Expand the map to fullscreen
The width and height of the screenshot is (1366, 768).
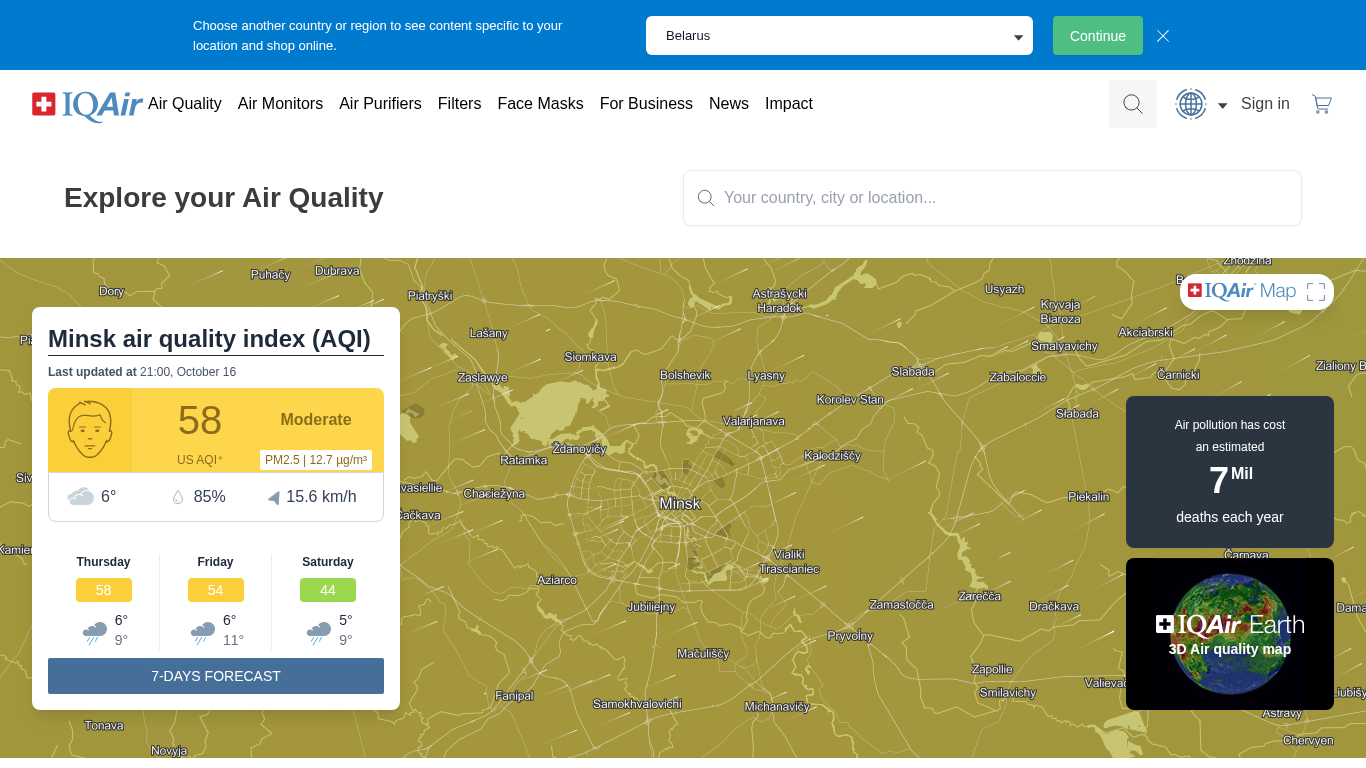pos(1316,292)
